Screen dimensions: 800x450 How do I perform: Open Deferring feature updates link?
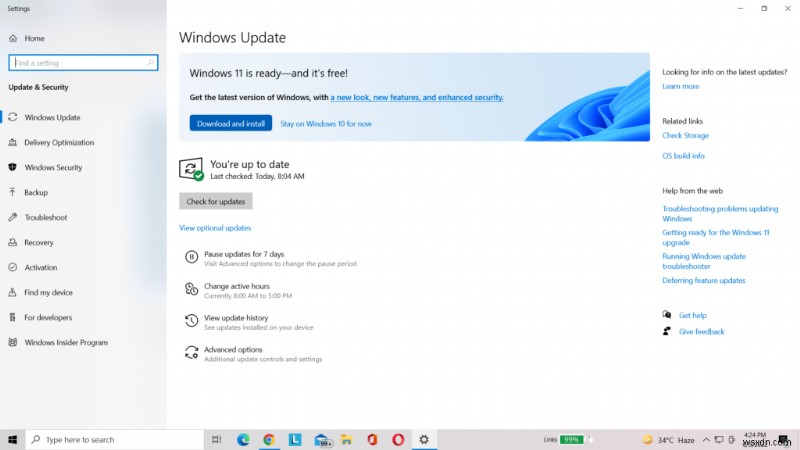tap(704, 280)
